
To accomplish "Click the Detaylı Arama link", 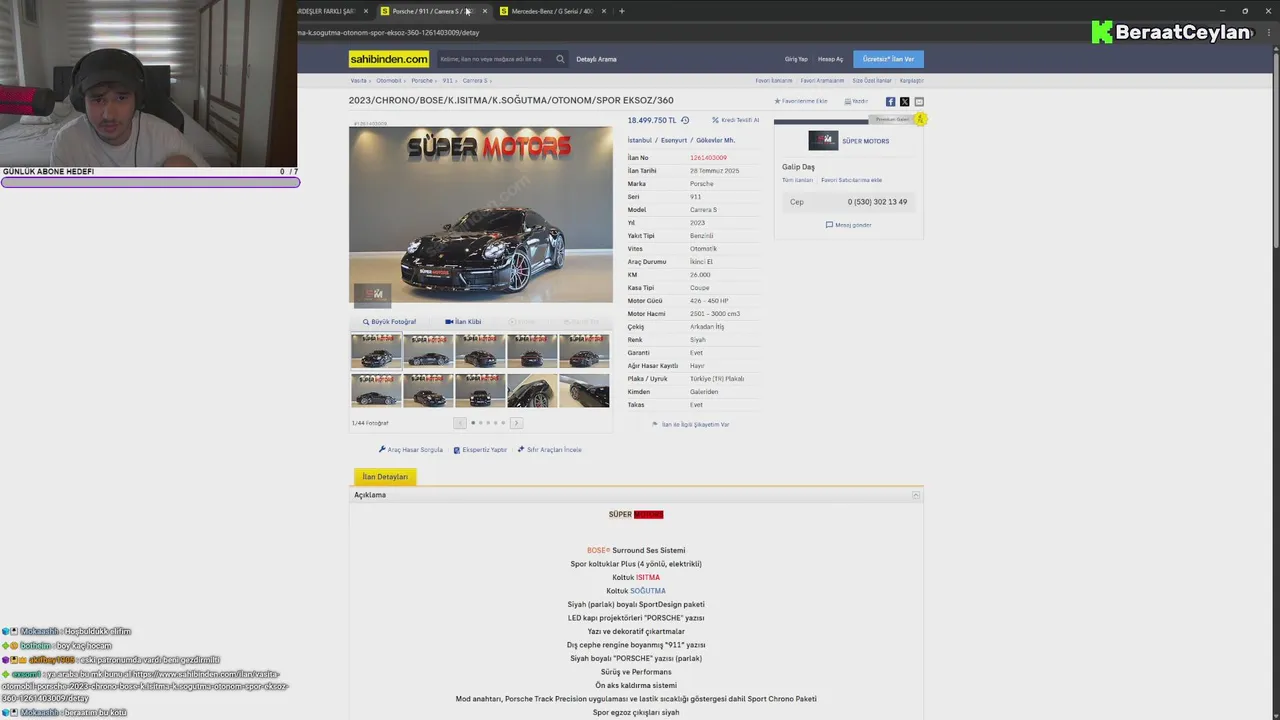I will coord(596,59).
